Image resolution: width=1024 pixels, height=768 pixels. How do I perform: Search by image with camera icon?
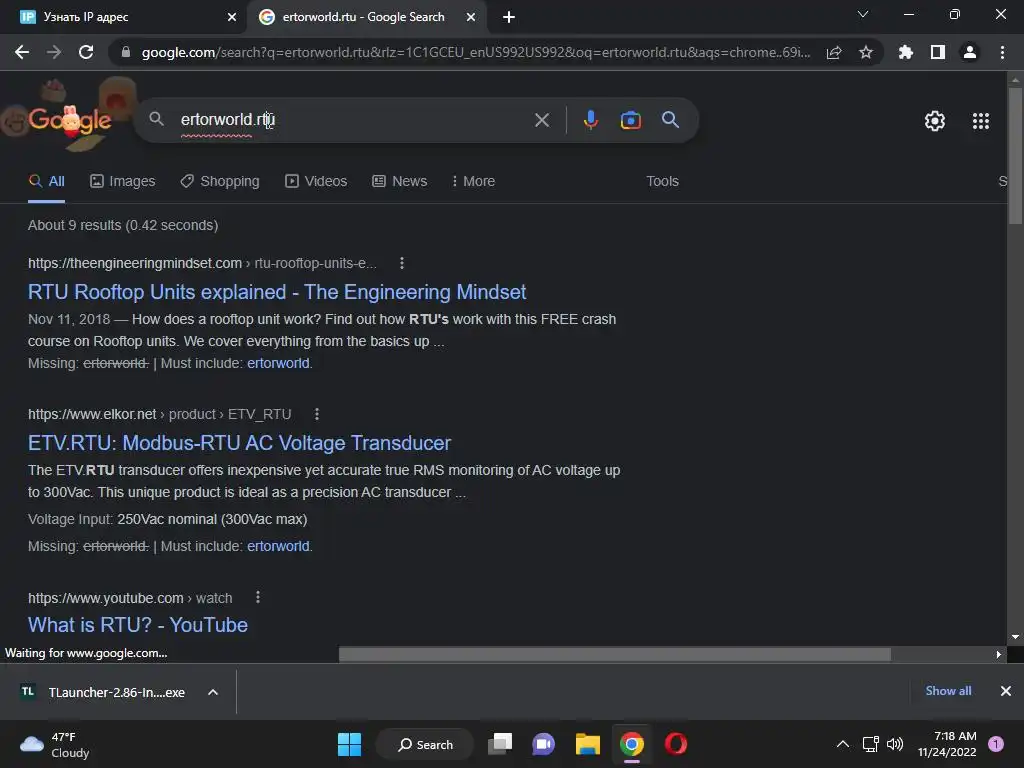point(631,120)
